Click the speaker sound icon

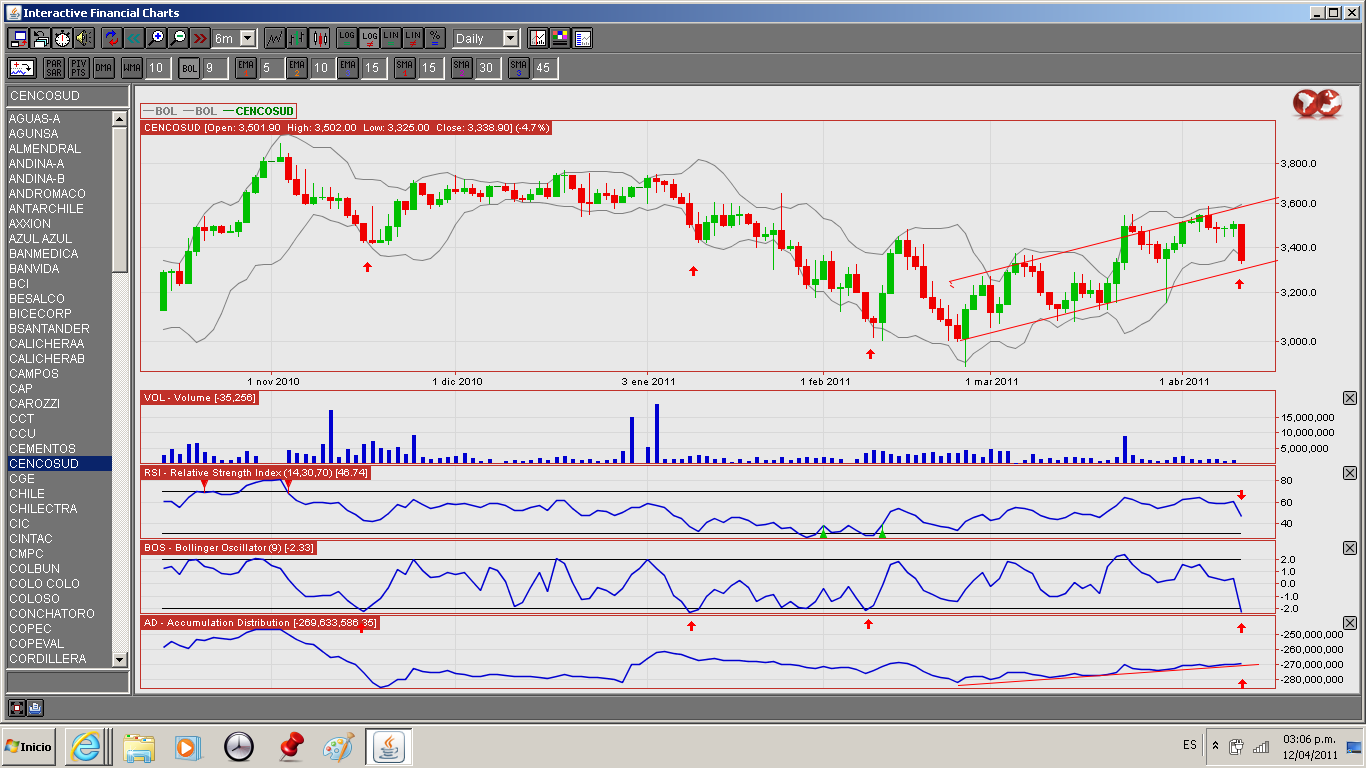point(84,38)
